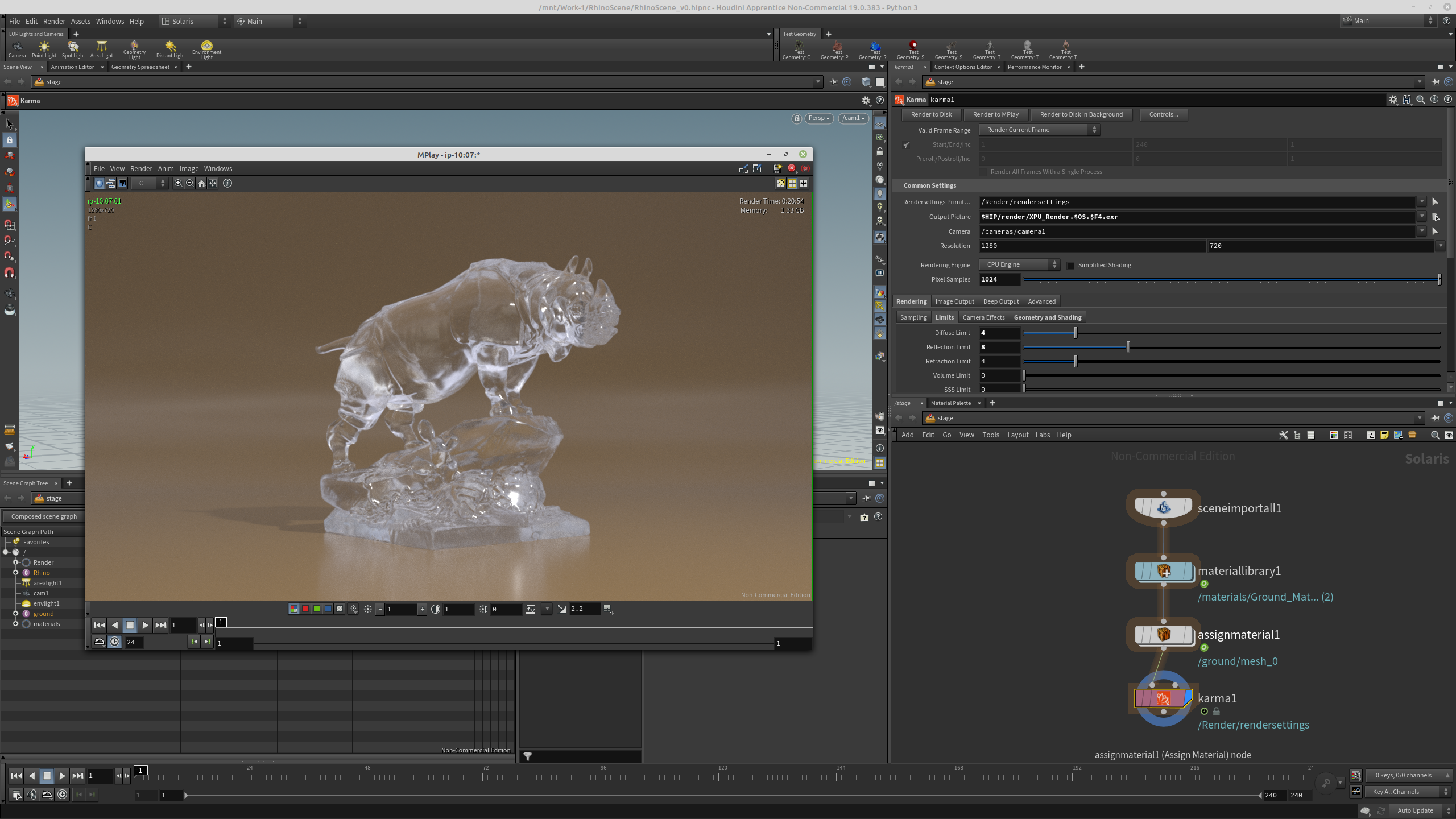This screenshot has height=819, width=1456.
Task: Add a Spot Light from shelf
Action: [73, 49]
